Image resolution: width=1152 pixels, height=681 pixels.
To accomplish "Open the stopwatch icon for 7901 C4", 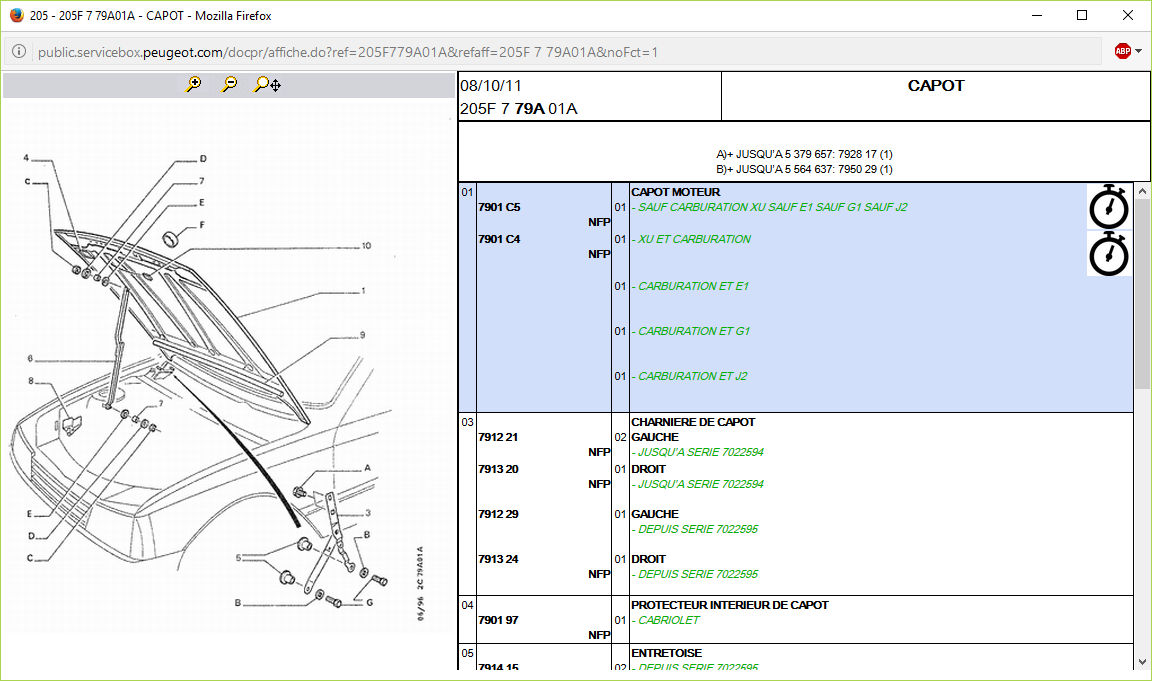I will click(1108, 254).
